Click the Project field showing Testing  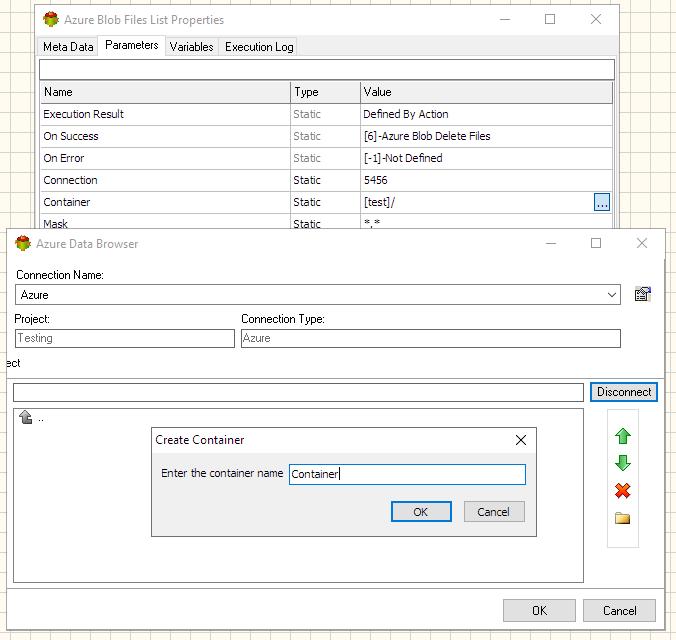[x=125, y=338]
